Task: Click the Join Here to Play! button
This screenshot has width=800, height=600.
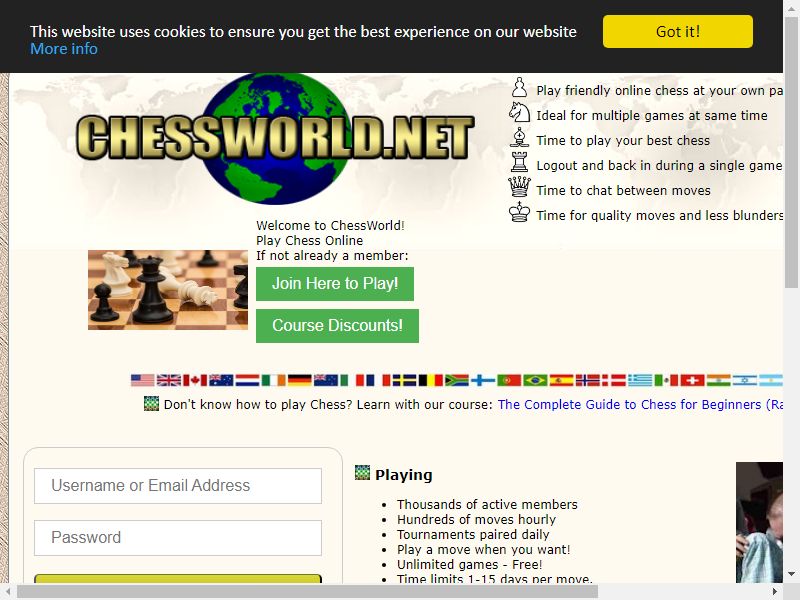Action: 335,284
